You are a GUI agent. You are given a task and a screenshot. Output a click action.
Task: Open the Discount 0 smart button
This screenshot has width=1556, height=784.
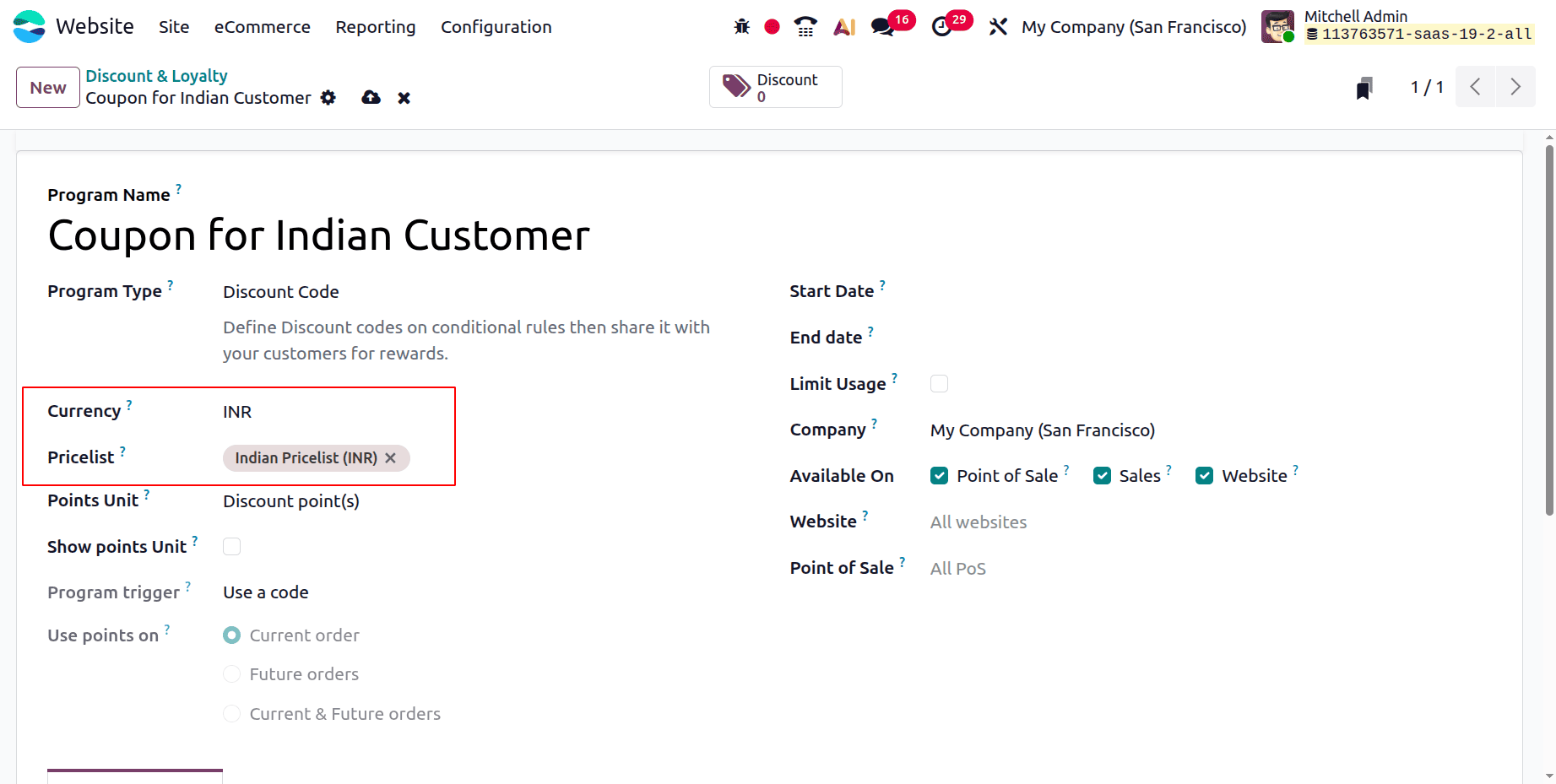coord(776,87)
